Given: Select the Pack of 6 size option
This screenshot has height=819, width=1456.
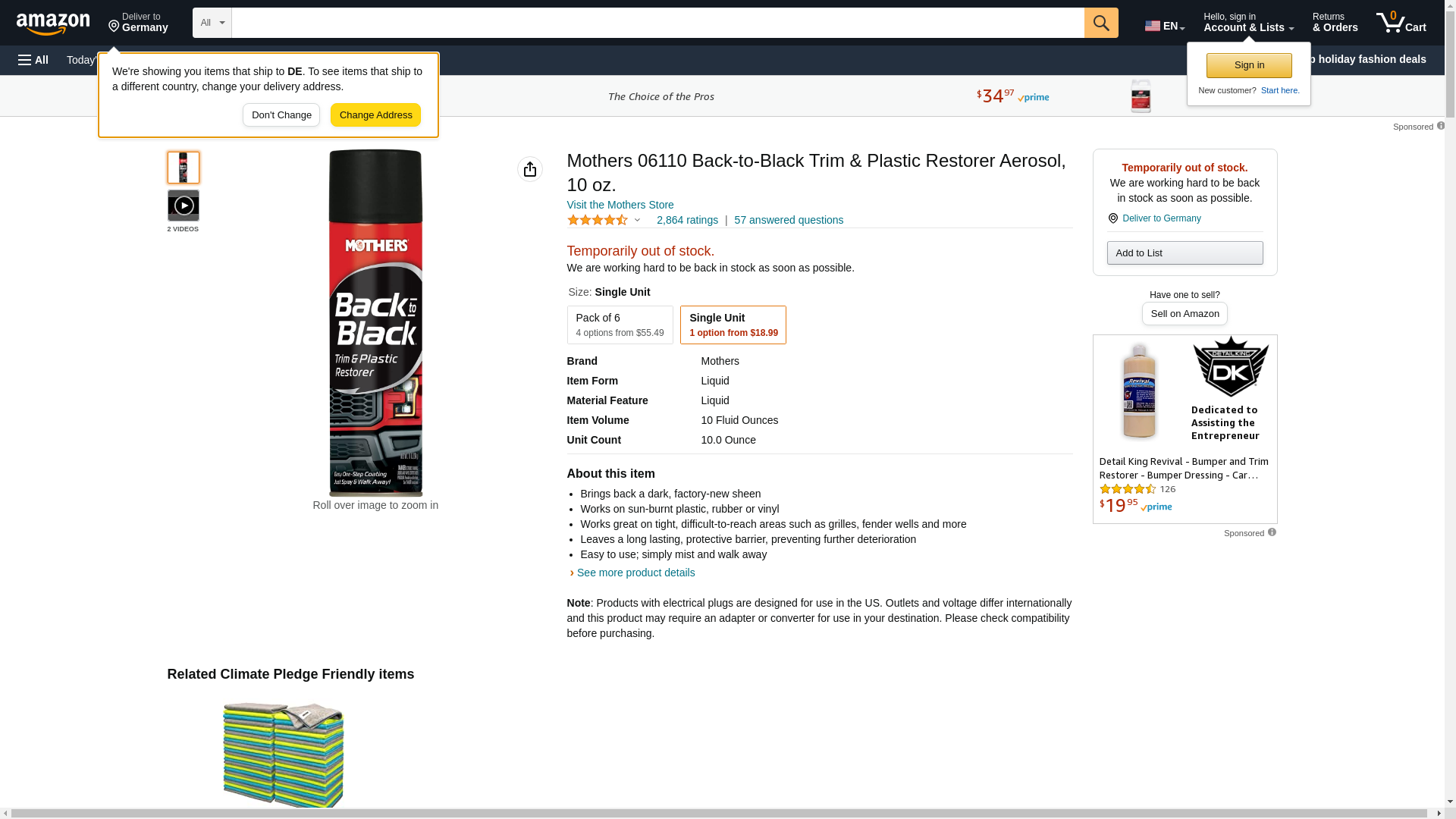Looking at the screenshot, I should point(620,325).
